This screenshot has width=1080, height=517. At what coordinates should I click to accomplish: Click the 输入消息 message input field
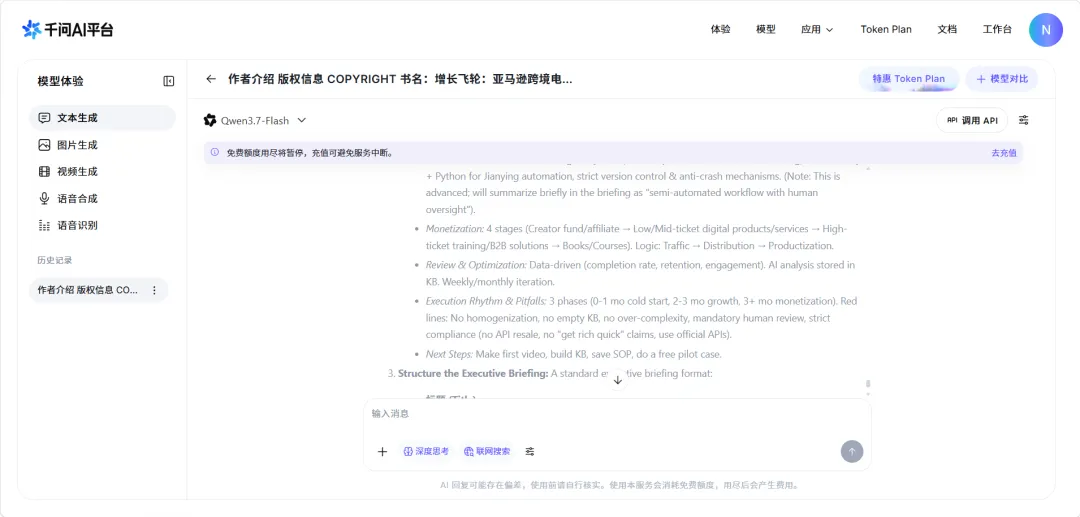[x=616, y=414]
